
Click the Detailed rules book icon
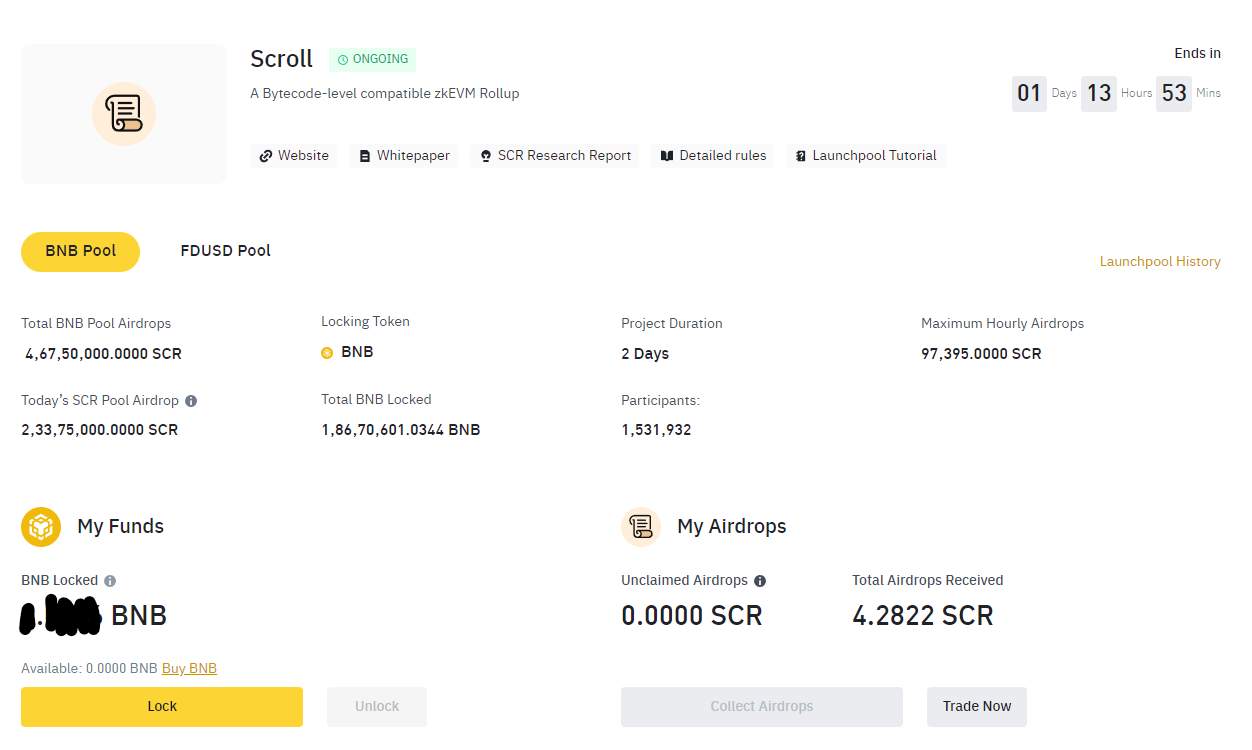667,156
